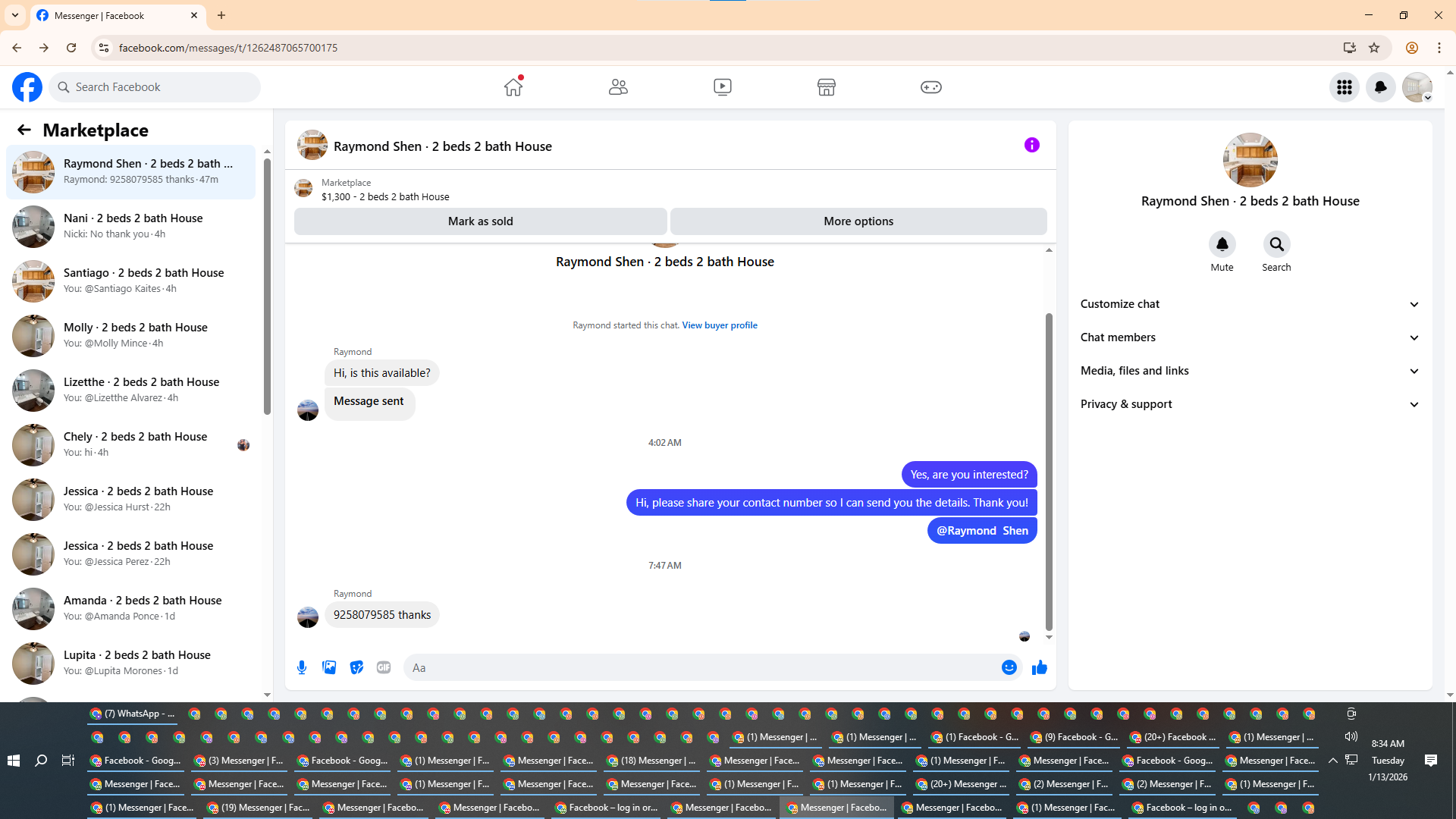Click the voice clip microphone icon
The image size is (1456, 819).
tap(302, 667)
